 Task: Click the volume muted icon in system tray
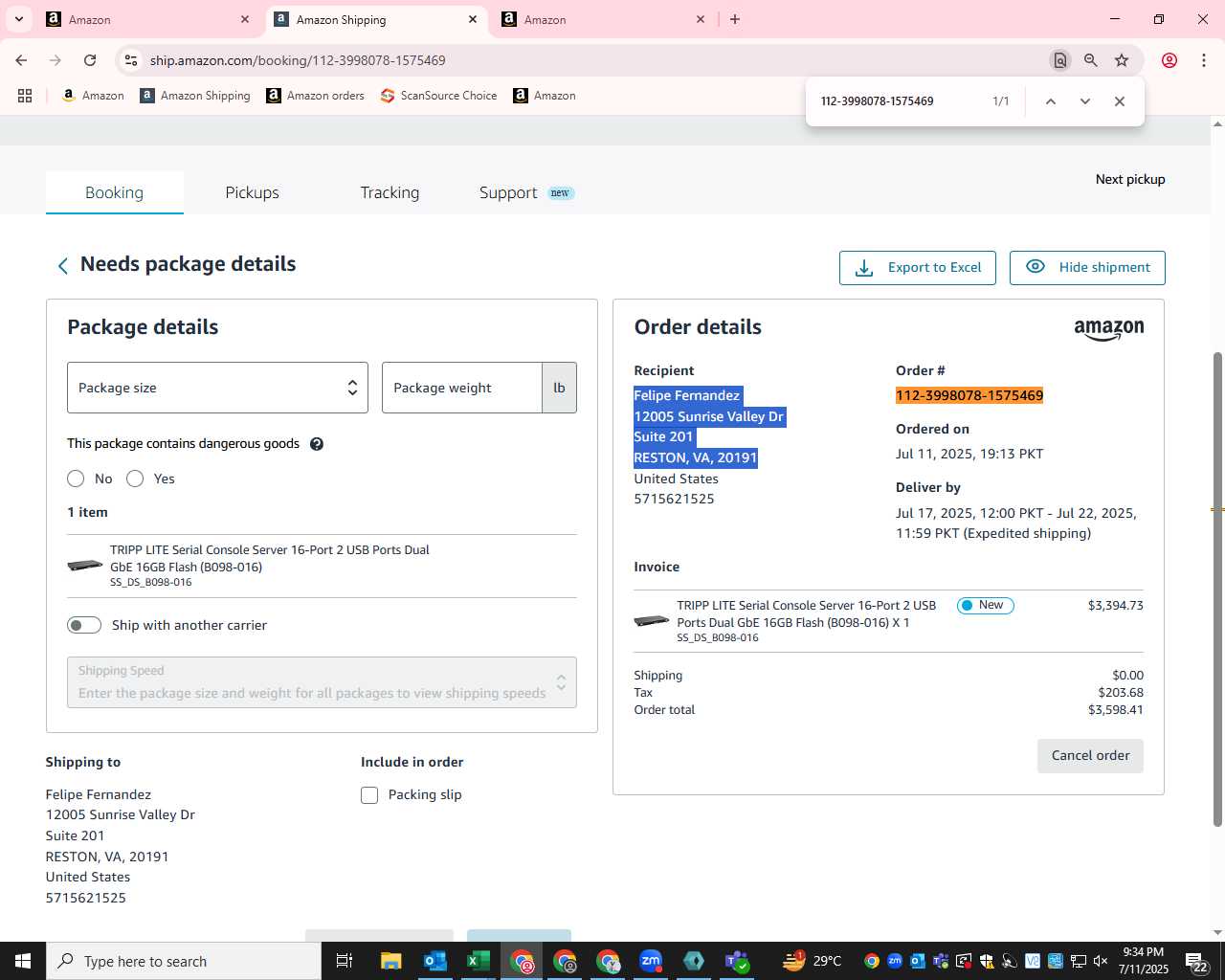(1101, 961)
